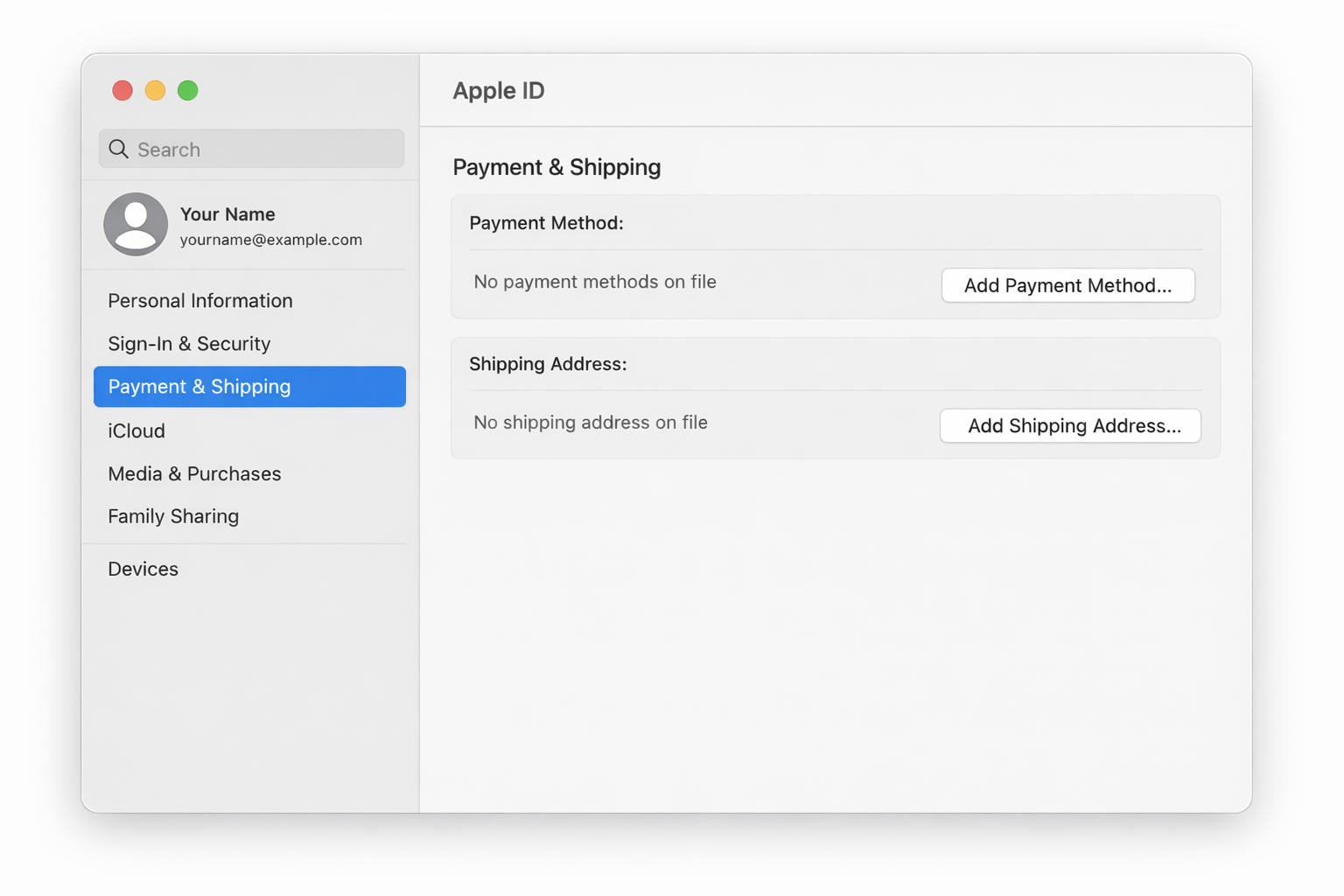Click Add Payment Method button
The height and width of the screenshot is (896, 1344).
tap(1067, 285)
